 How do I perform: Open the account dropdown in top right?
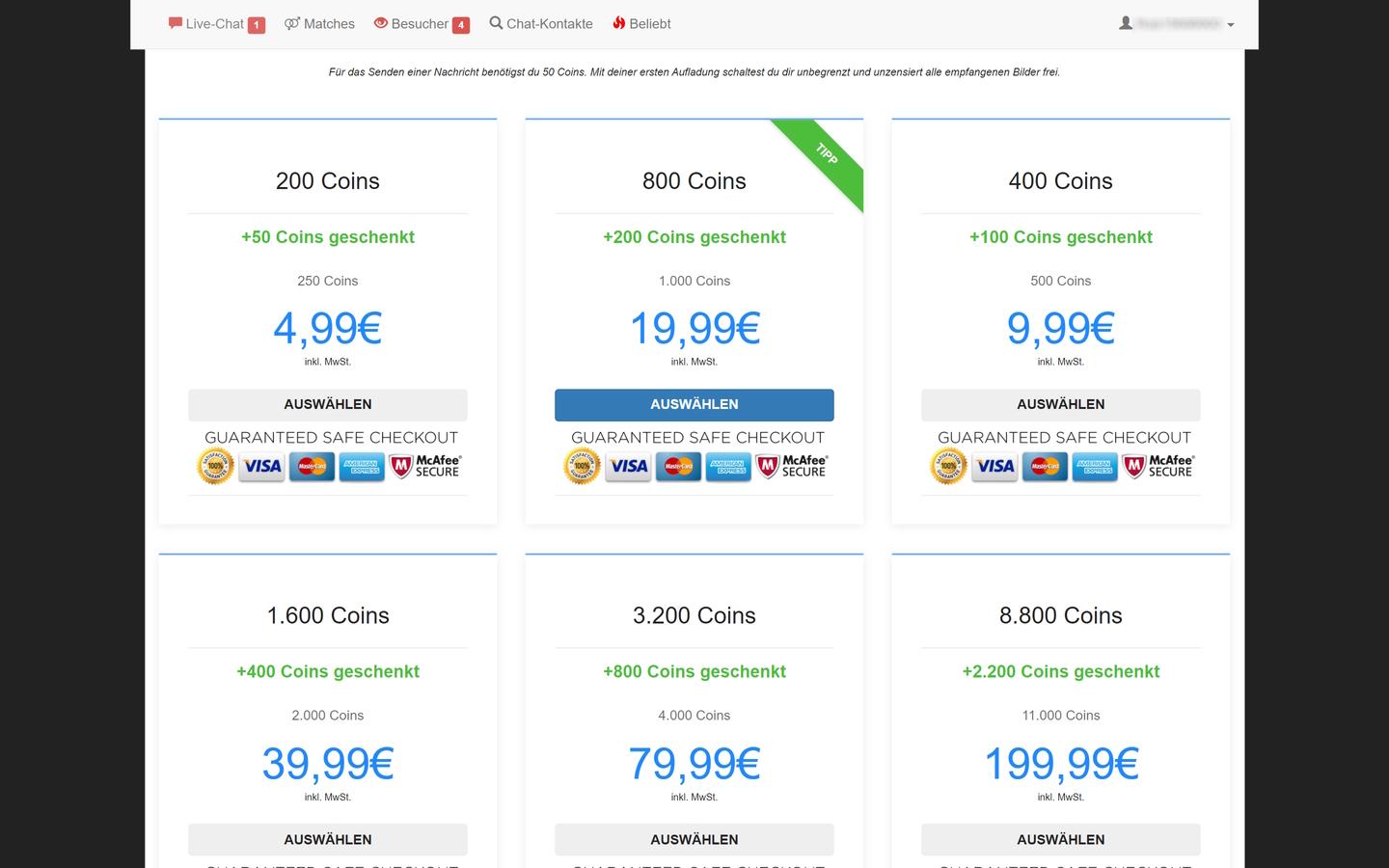coord(1230,23)
